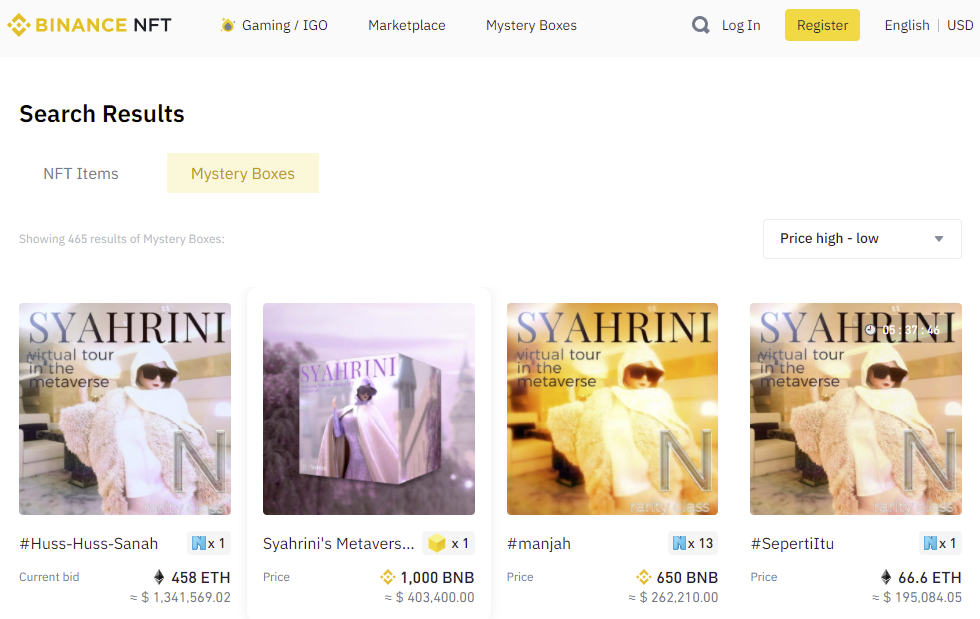This screenshot has width=980, height=619.
Task: Switch to the NFT Items tab
Action: [x=81, y=173]
